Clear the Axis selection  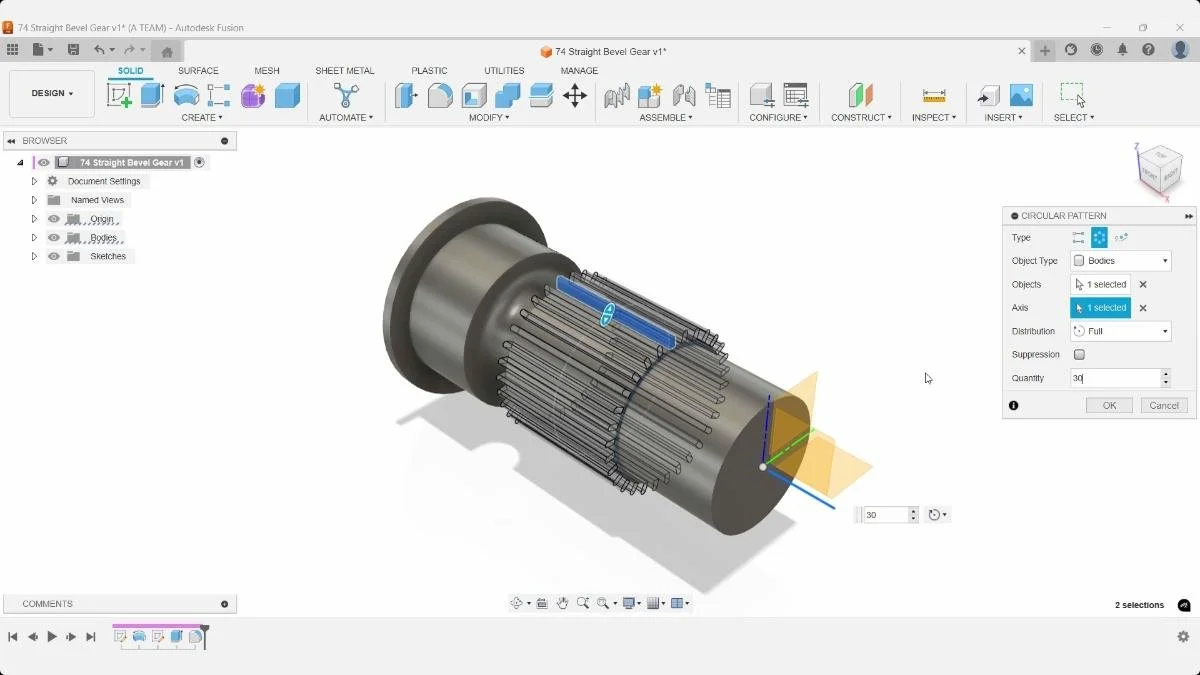point(1143,308)
